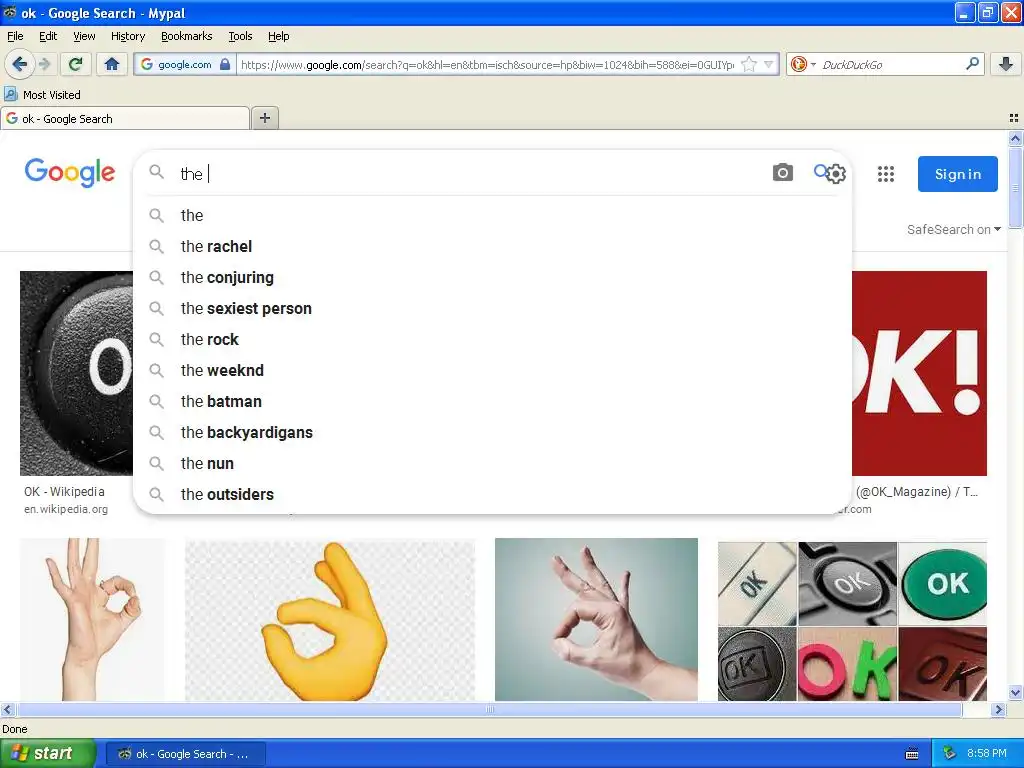Click the Google logo

(x=70, y=172)
